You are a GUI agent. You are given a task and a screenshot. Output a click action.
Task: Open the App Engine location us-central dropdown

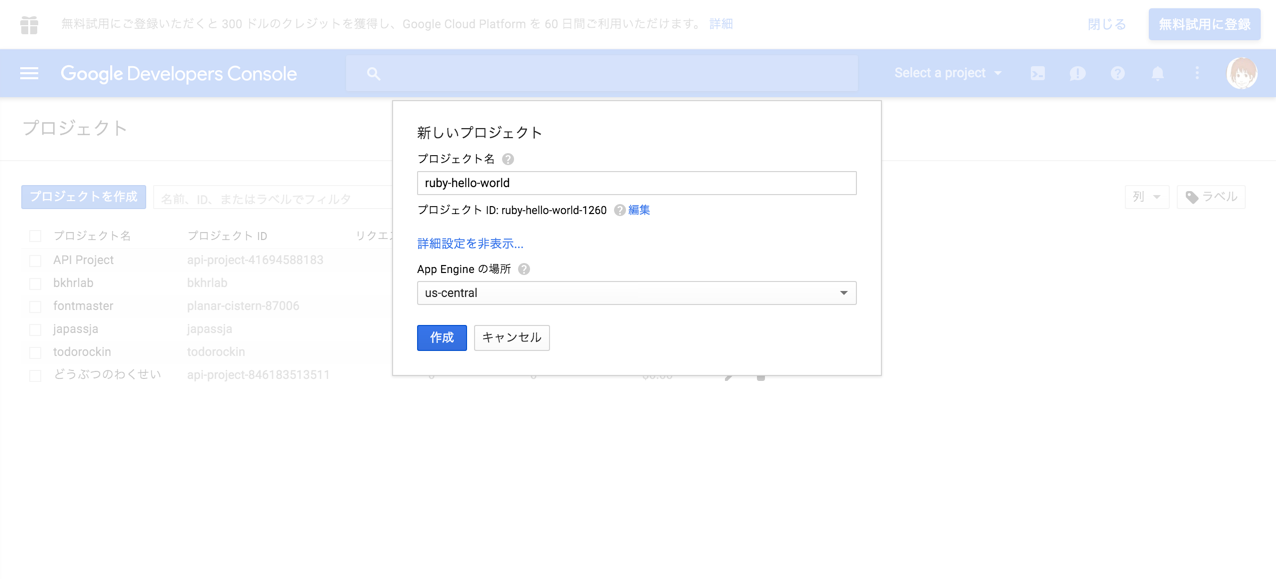(x=636, y=293)
